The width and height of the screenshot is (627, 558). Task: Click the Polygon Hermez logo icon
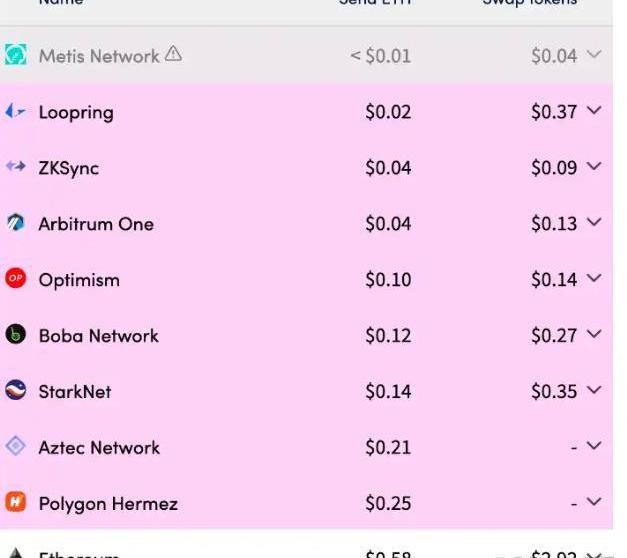(x=15, y=503)
